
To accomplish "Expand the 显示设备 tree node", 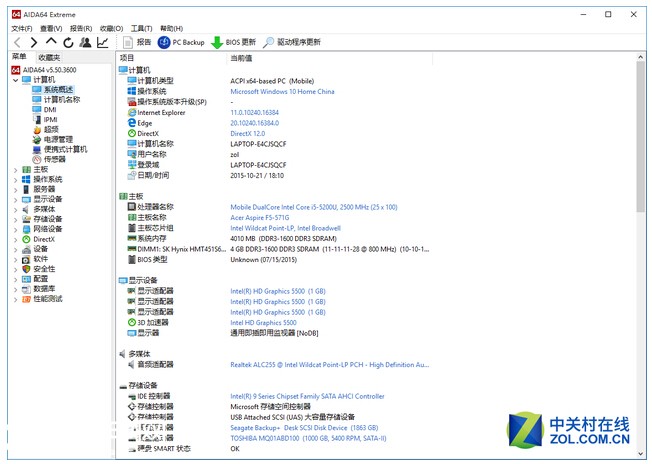I will 15,200.
